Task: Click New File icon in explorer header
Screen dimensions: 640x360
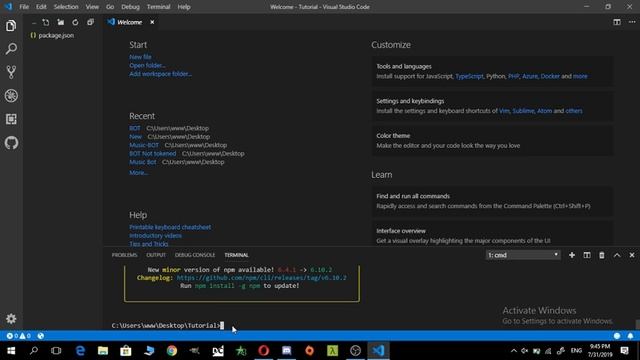Action: point(46,22)
